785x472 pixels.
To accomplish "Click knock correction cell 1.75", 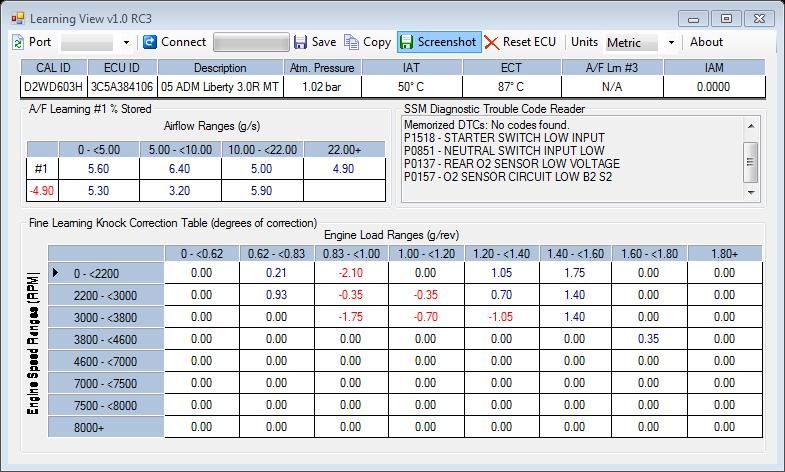I will click(x=575, y=273).
